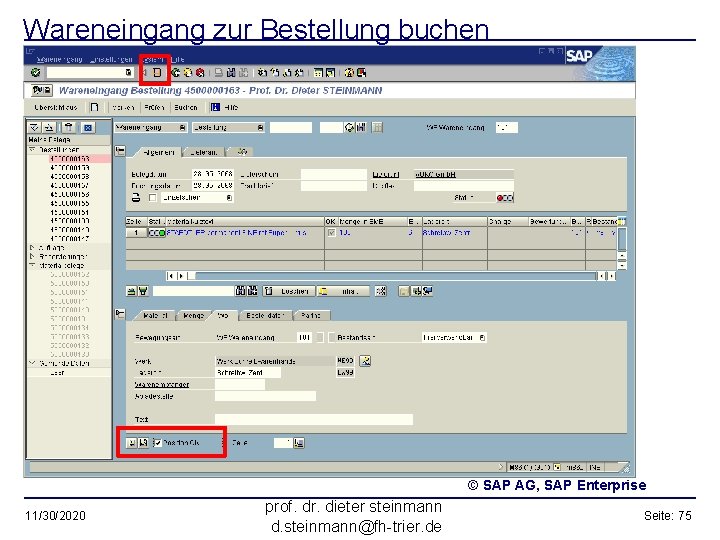The image size is (720, 540).
Task: Collapse the Bestellungen tree node
Action: [32, 150]
